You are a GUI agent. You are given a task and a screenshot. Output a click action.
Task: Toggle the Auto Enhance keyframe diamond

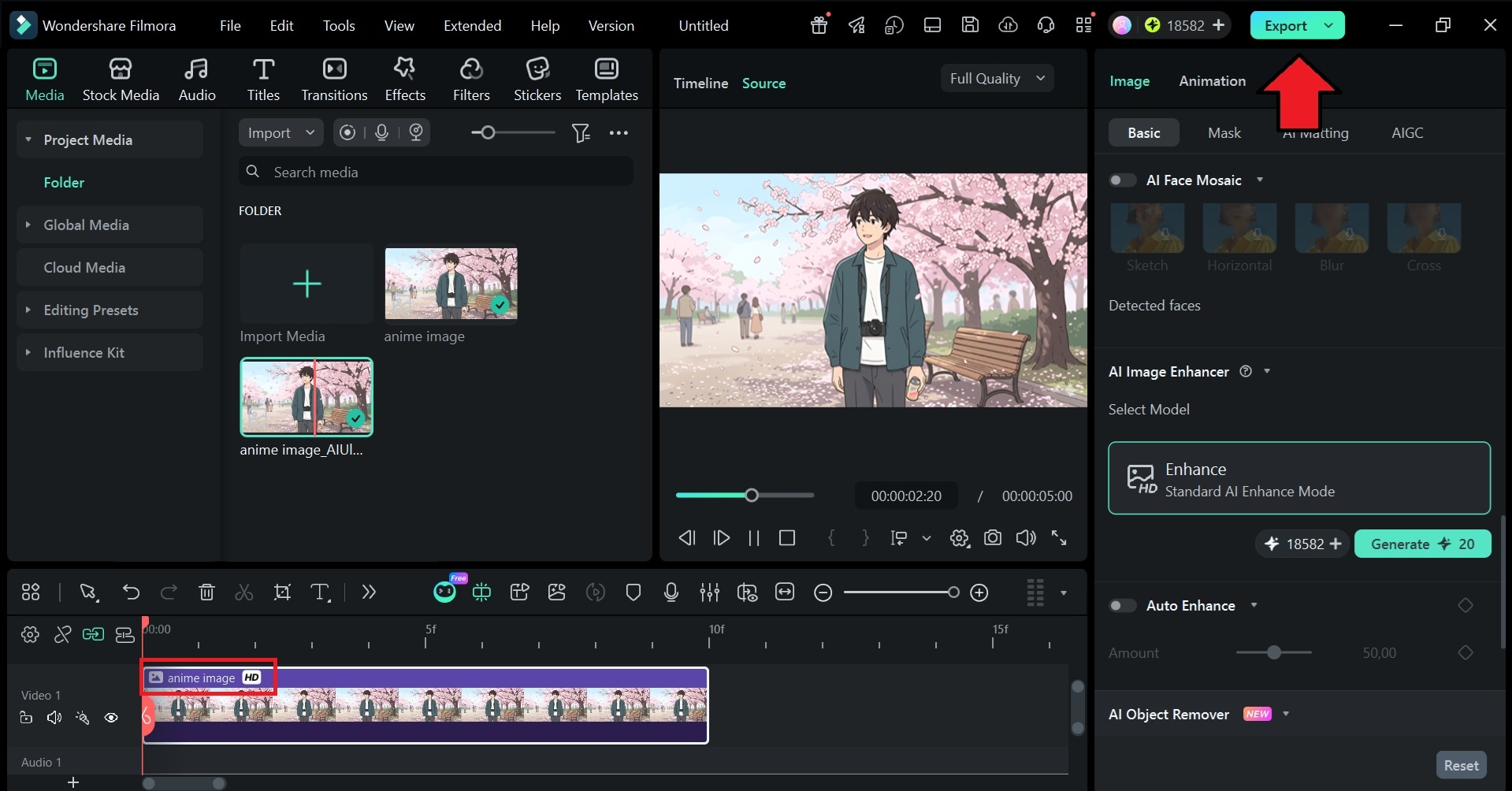[x=1466, y=605]
